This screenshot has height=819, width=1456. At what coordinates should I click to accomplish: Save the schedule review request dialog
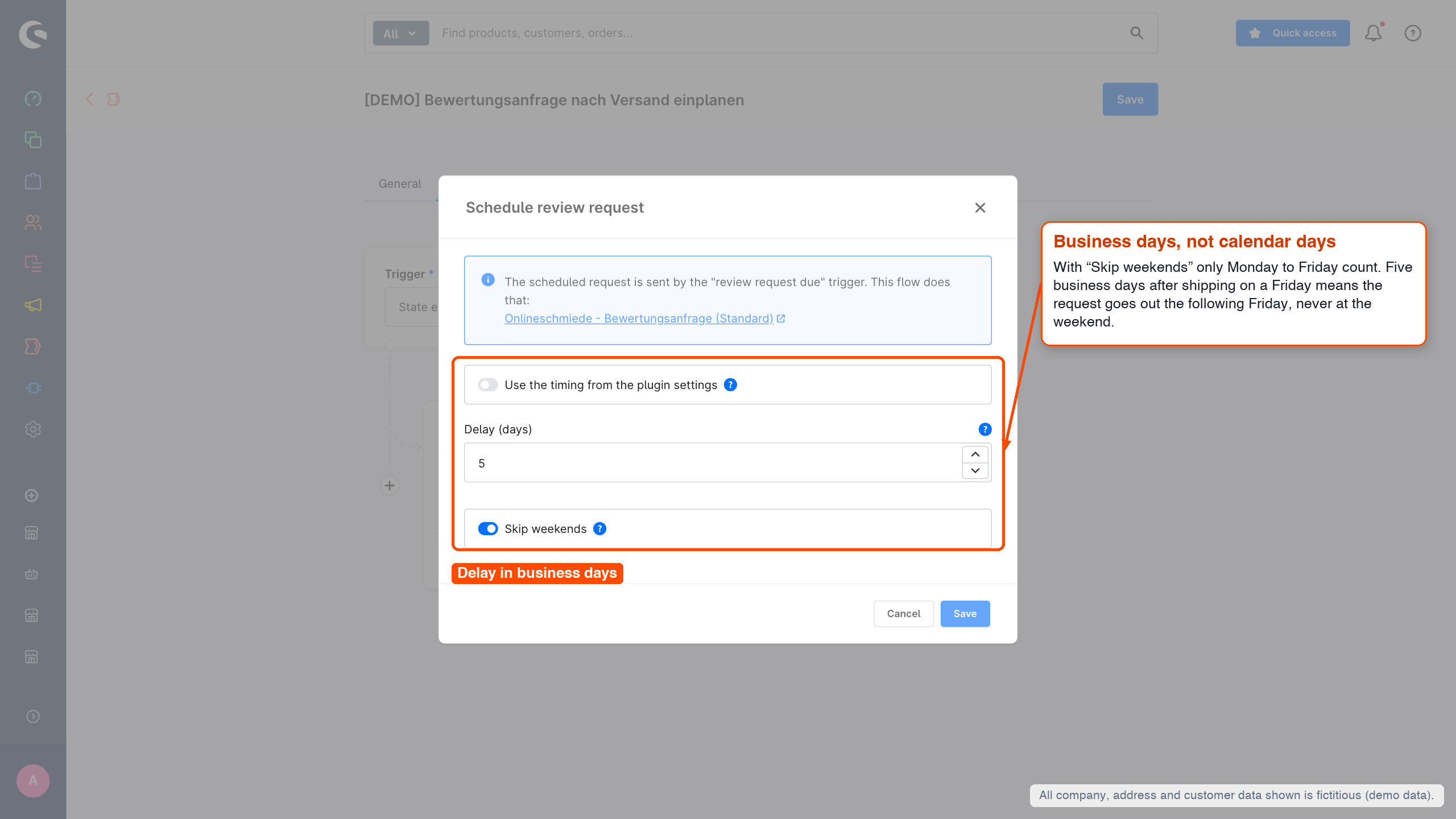pyautogui.click(x=965, y=614)
